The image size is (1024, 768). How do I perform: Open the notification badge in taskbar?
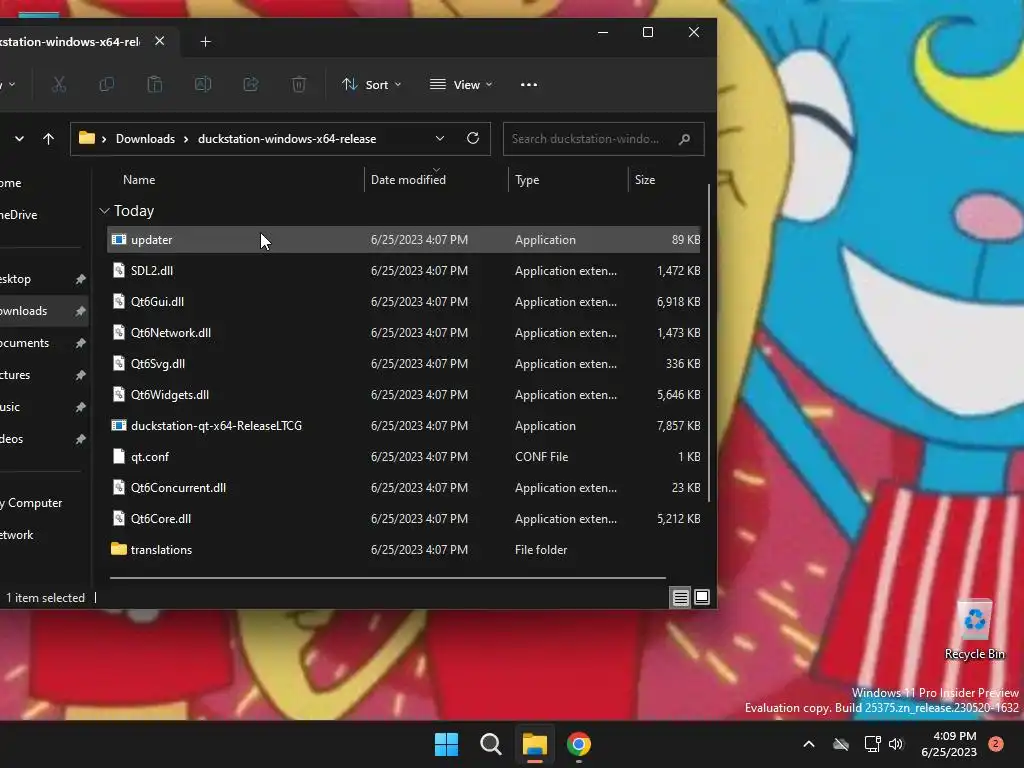pyautogui.click(x=995, y=744)
